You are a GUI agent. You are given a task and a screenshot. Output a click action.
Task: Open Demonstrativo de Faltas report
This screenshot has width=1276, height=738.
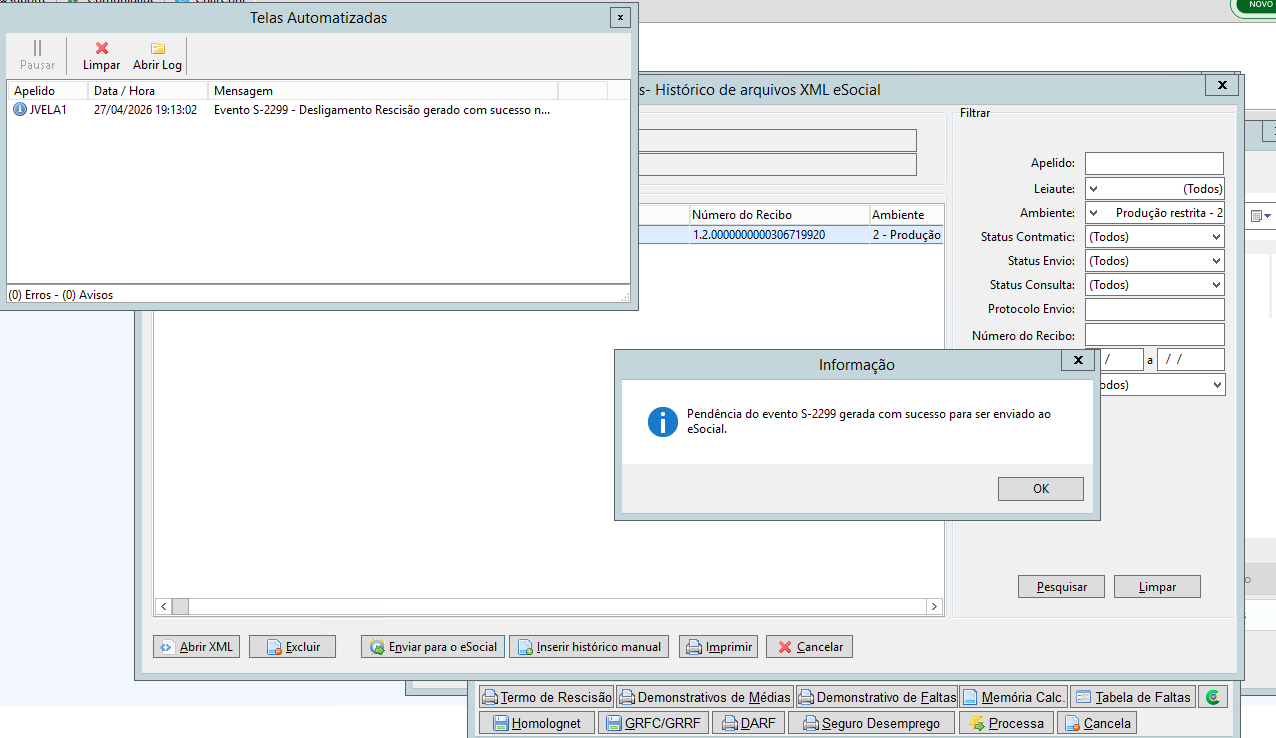tap(876, 697)
